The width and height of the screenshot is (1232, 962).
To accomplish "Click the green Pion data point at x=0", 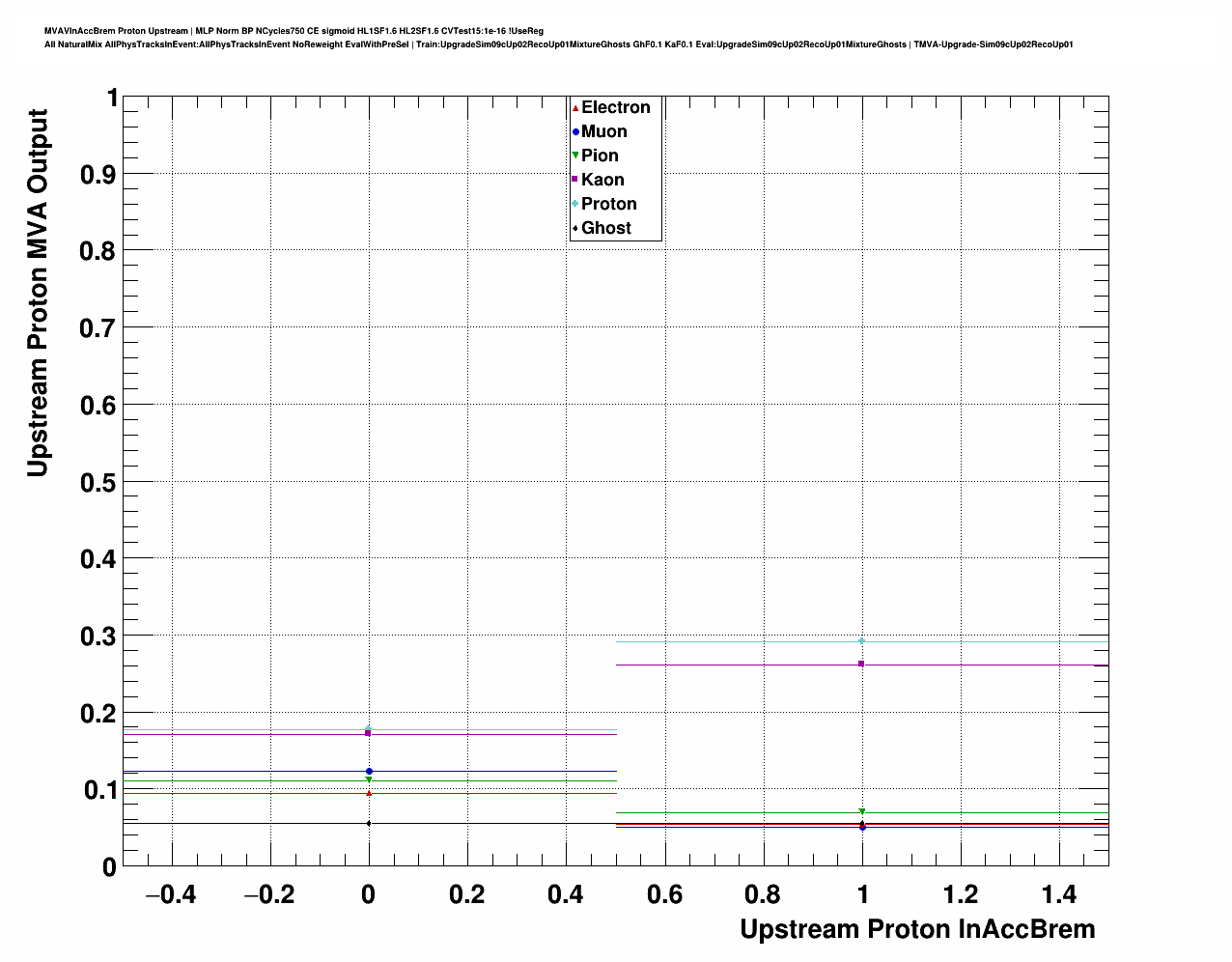I will tap(369, 780).
